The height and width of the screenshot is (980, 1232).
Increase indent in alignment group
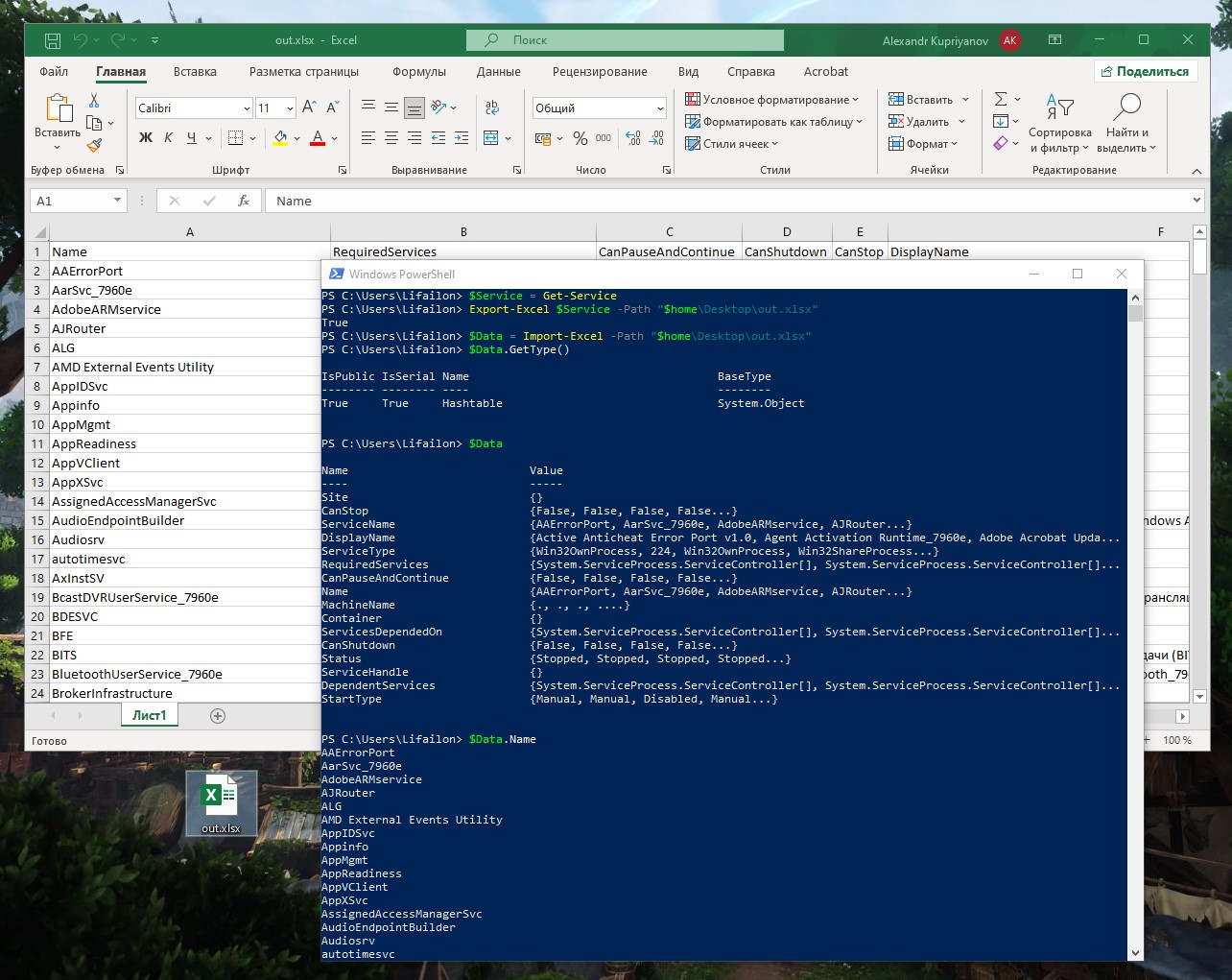point(462,138)
